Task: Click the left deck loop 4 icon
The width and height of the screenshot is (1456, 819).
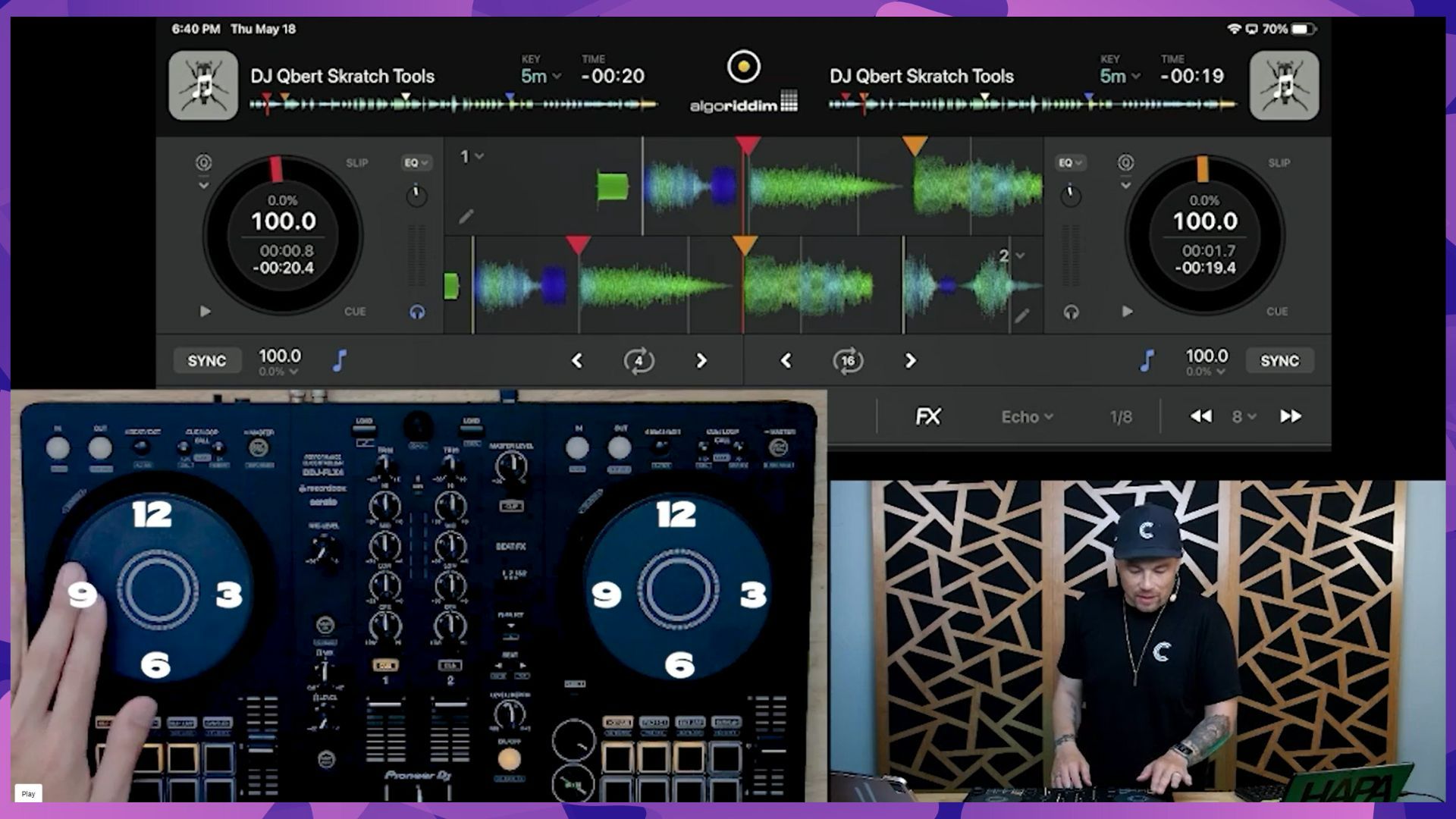Action: [x=639, y=361]
